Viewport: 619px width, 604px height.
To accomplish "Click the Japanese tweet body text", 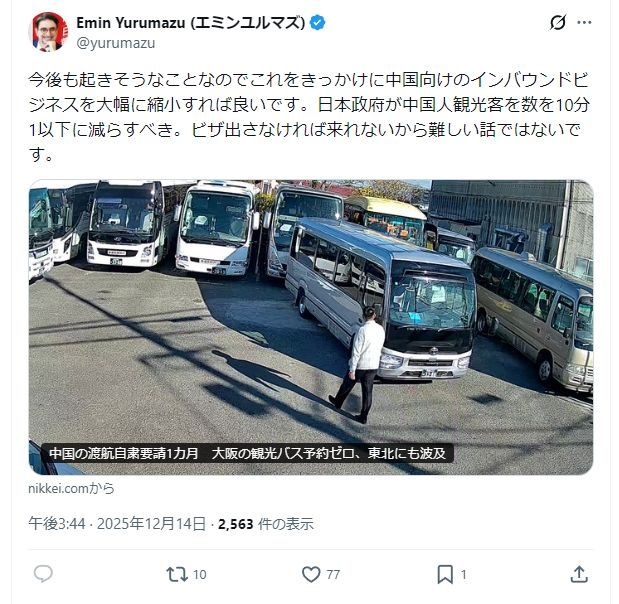I will 310,117.
